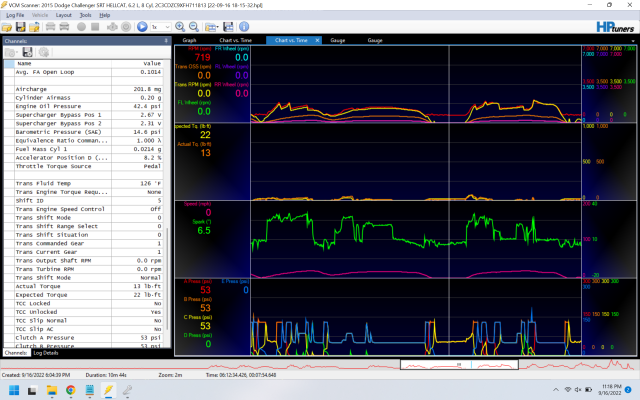Image resolution: width=640 pixels, height=400 pixels.
Task: Zoom in with the magnifier plus icon
Action: coord(180,27)
